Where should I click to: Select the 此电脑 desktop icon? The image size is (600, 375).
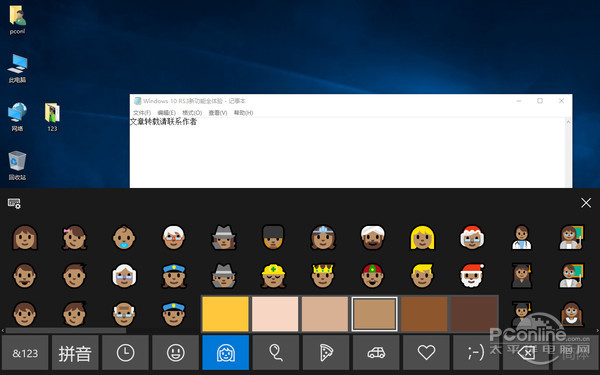17,68
